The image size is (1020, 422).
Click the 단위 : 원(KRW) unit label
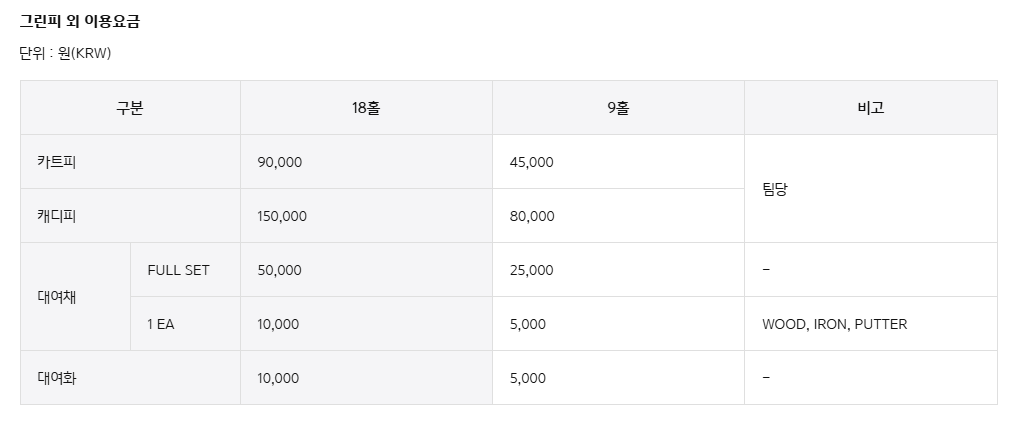tap(65, 53)
